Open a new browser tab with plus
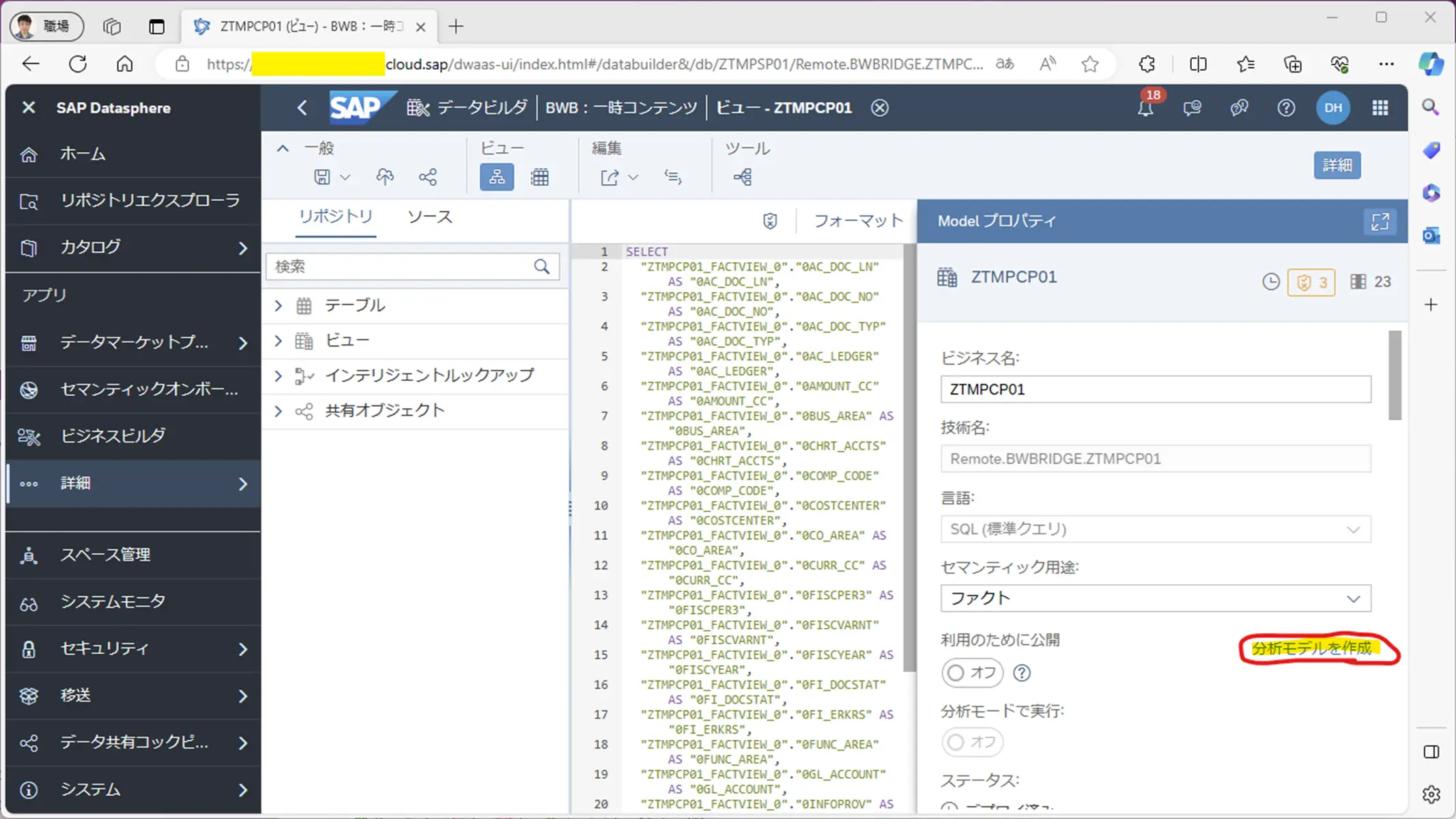 [456, 27]
